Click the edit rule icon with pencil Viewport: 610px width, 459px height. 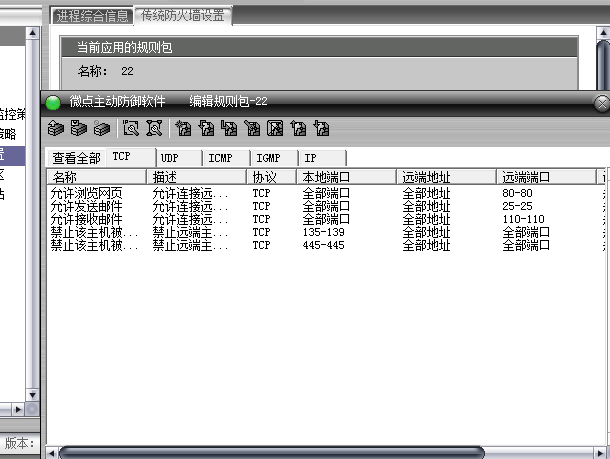pos(252,128)
